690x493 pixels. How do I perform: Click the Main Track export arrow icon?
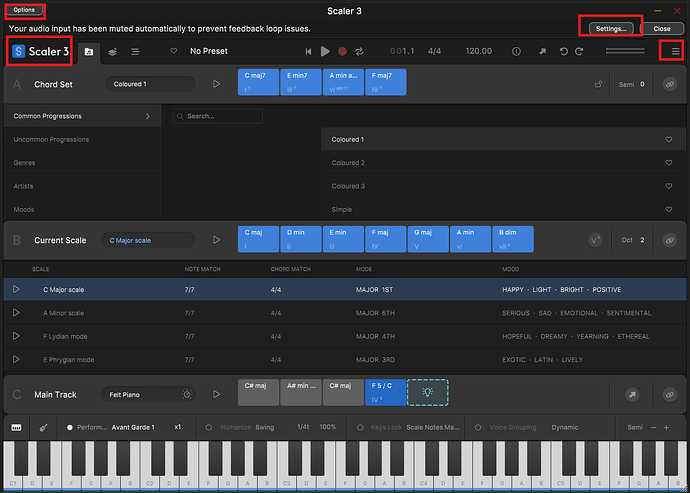tap(632, 395)
